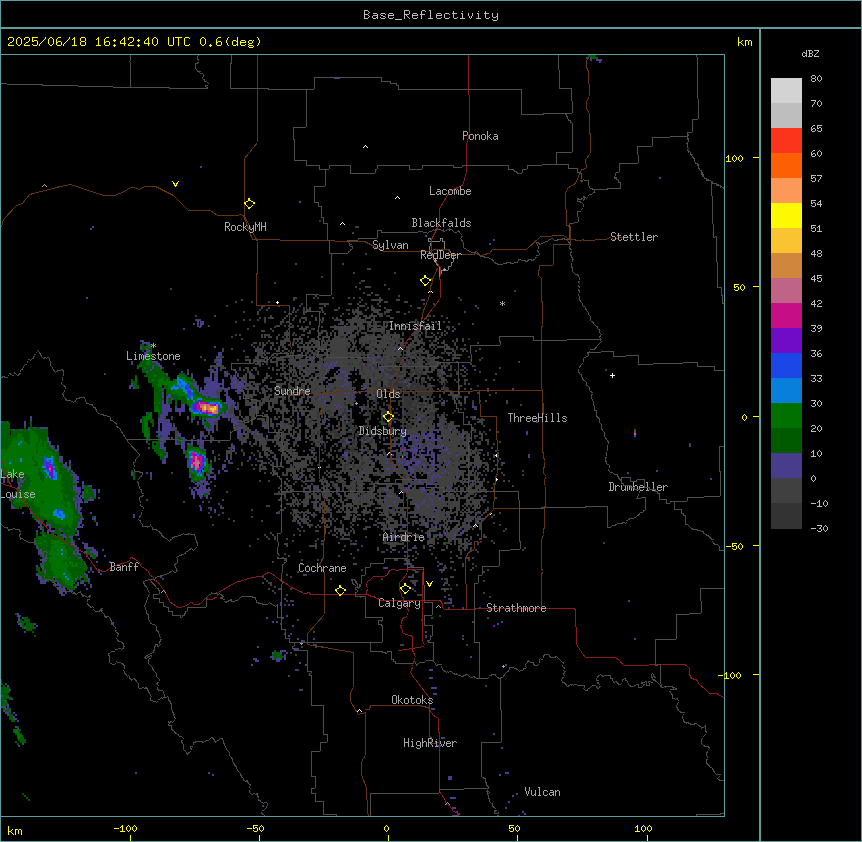Click the yellow diamond marker near RockyMH

pos(249,203)
